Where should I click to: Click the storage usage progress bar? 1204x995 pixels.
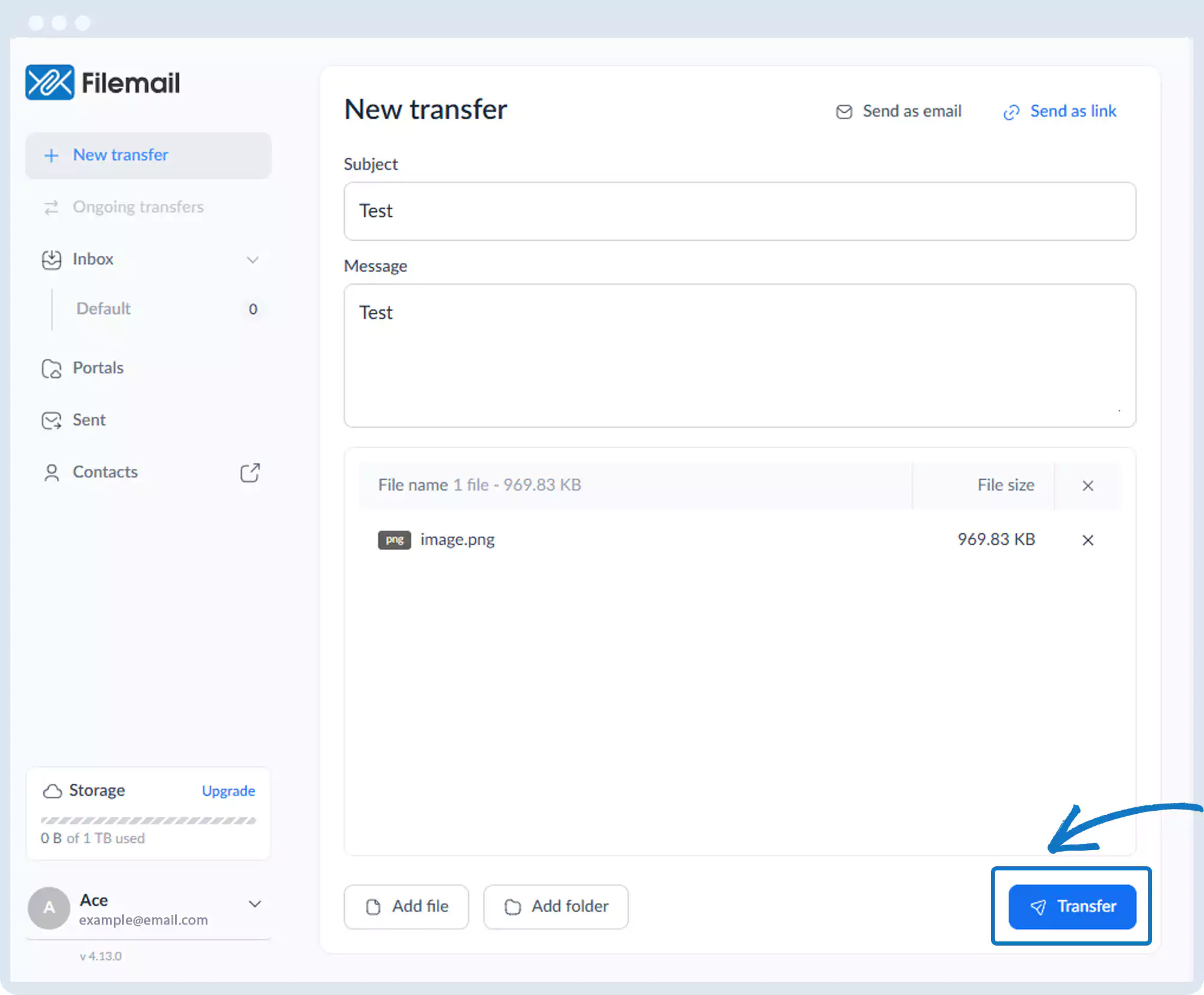pos(148,820)
